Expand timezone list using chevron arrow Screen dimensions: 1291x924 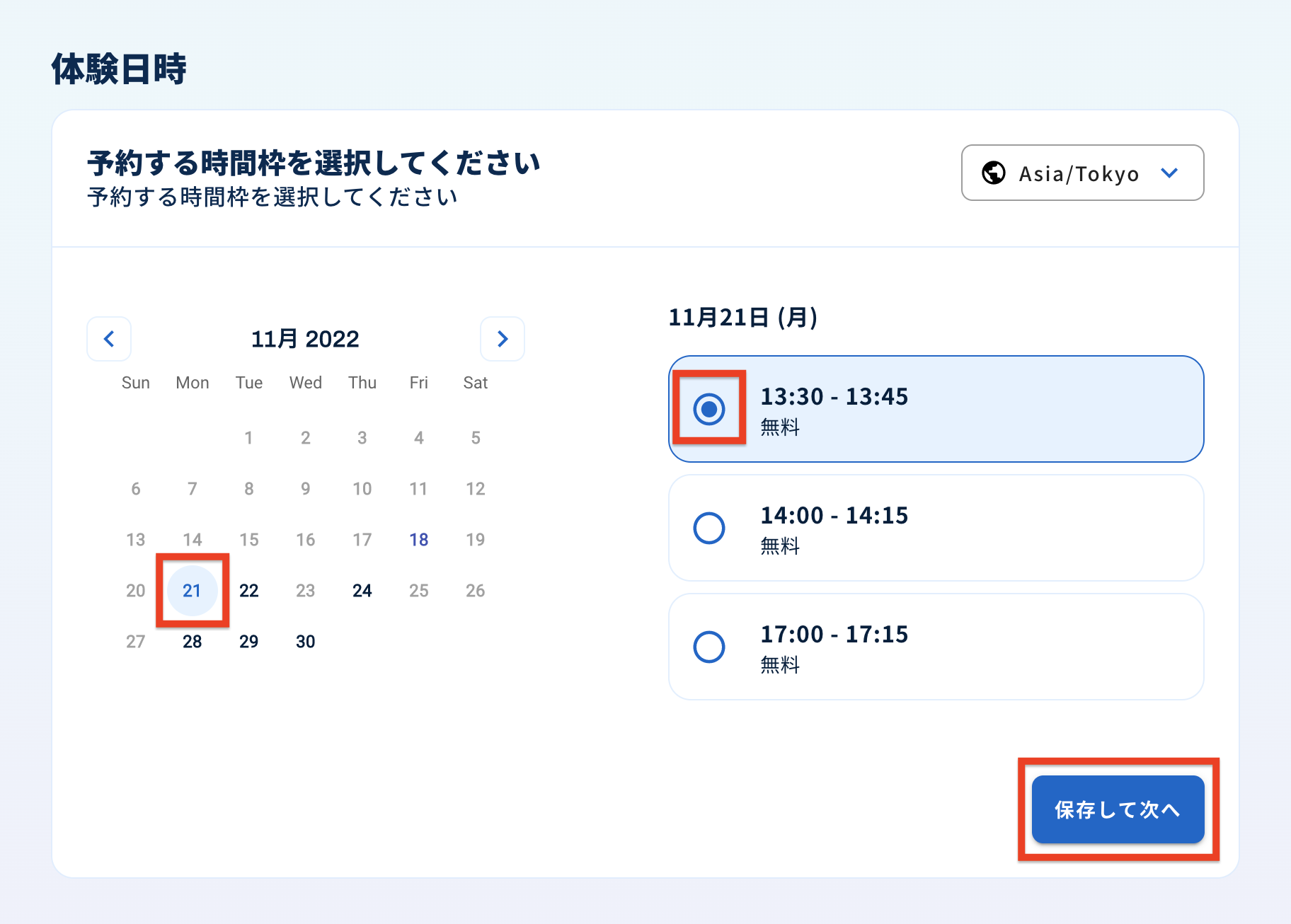pos(1170,173)
